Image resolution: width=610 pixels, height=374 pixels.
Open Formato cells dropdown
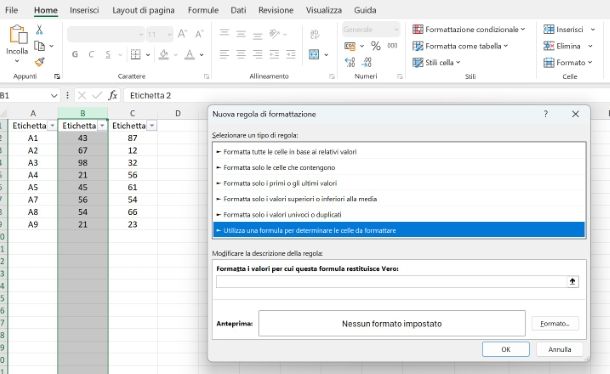[x=568, y=62]
